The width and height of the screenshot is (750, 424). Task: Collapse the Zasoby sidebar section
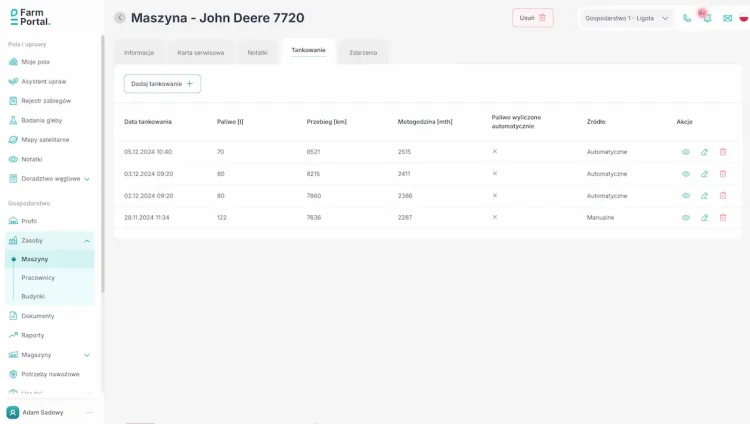coord(87,241)
